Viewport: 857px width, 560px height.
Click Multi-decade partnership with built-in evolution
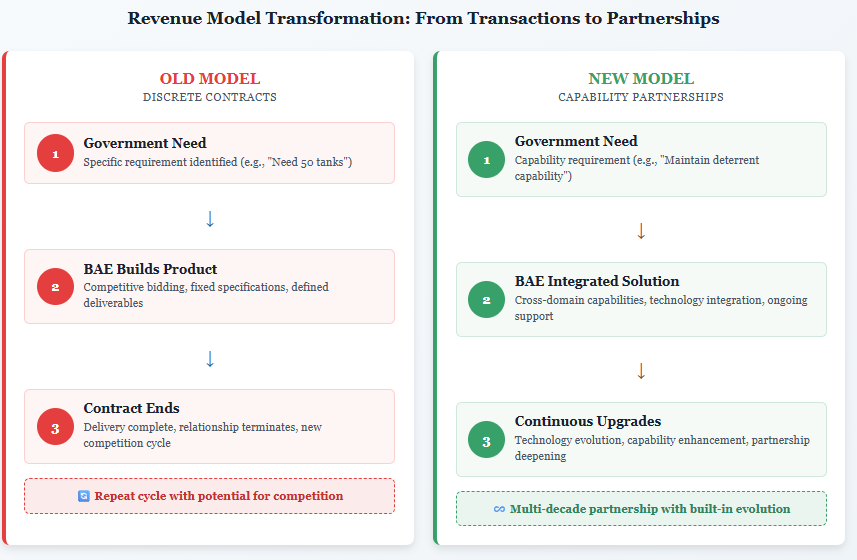tap(650, 509)
